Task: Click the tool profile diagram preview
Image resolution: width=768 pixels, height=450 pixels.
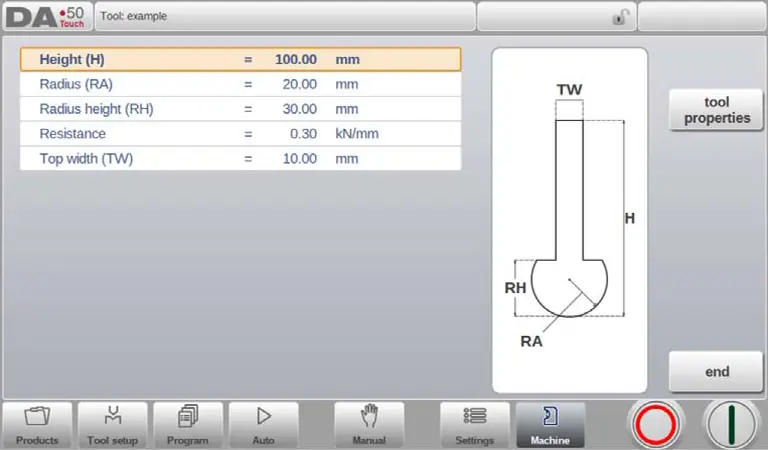Action: point(570,220)
